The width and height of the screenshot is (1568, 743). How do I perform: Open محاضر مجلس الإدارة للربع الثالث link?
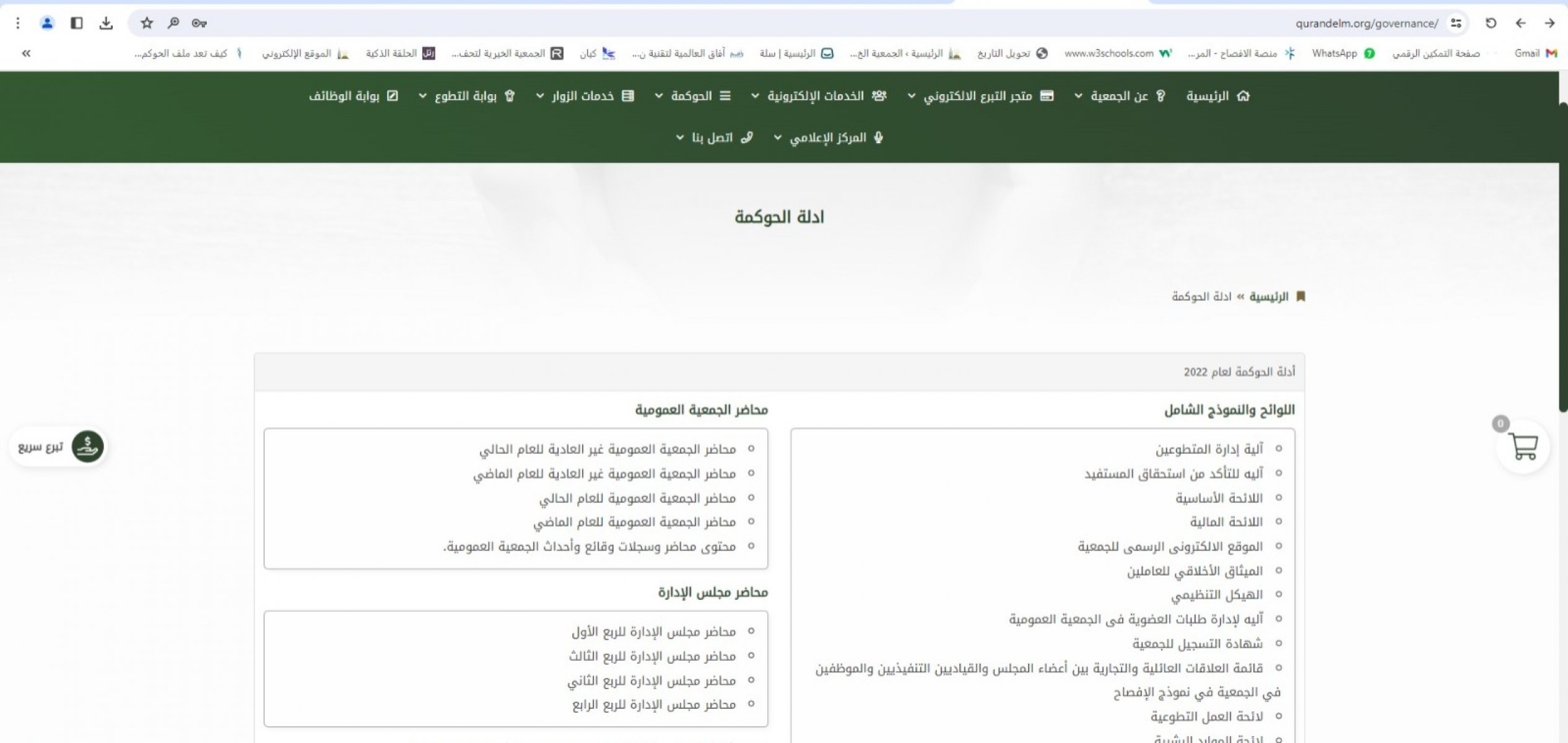[653, 656]
